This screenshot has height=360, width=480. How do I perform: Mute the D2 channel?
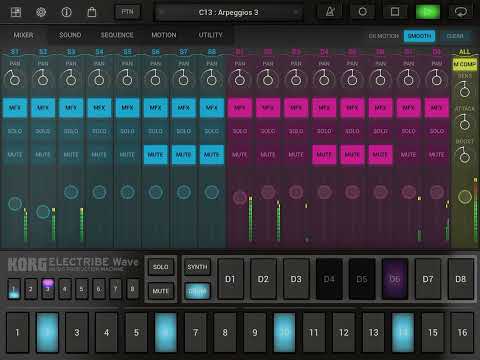tap(268, 155)
